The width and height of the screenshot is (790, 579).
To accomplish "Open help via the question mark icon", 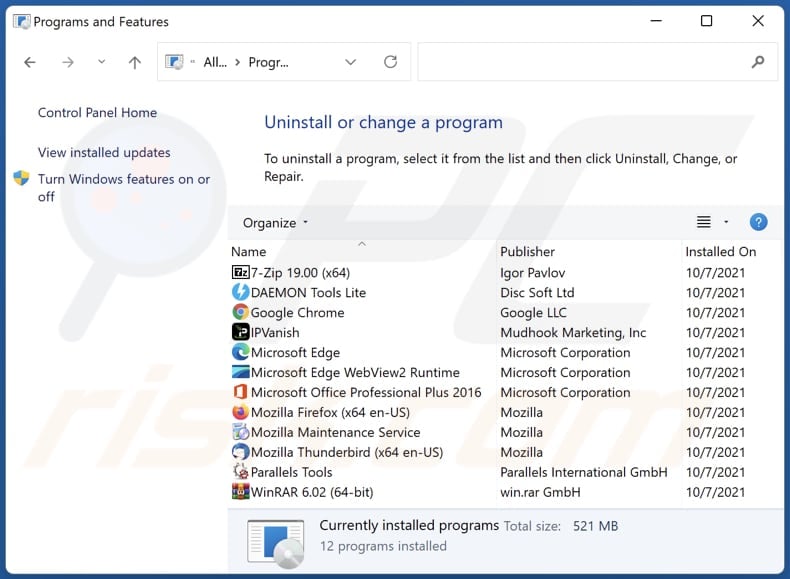I will point(758,222).
